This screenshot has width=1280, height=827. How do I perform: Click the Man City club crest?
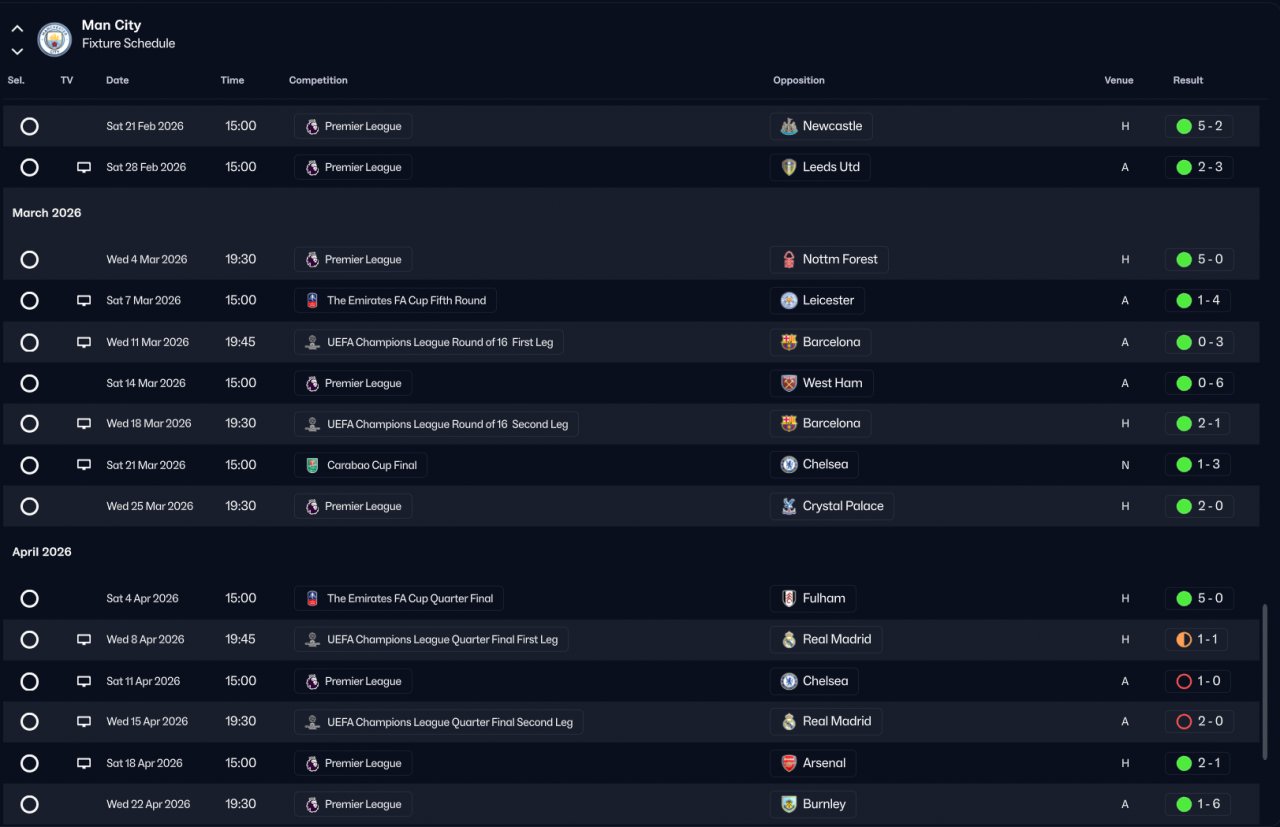(54, 38)
